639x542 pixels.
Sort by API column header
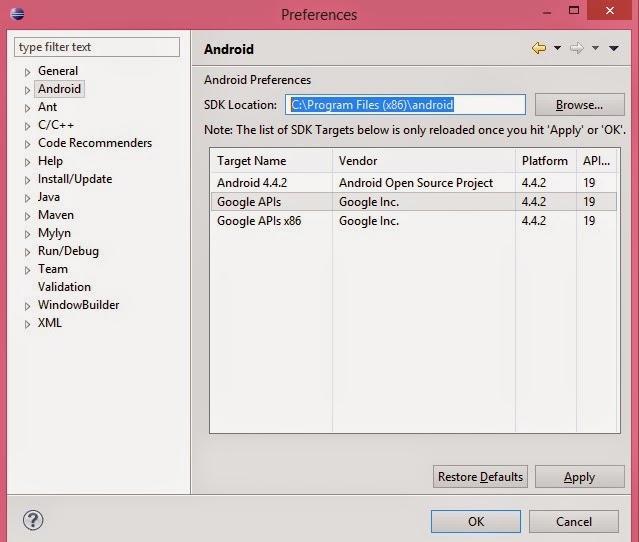click(597, 161)
